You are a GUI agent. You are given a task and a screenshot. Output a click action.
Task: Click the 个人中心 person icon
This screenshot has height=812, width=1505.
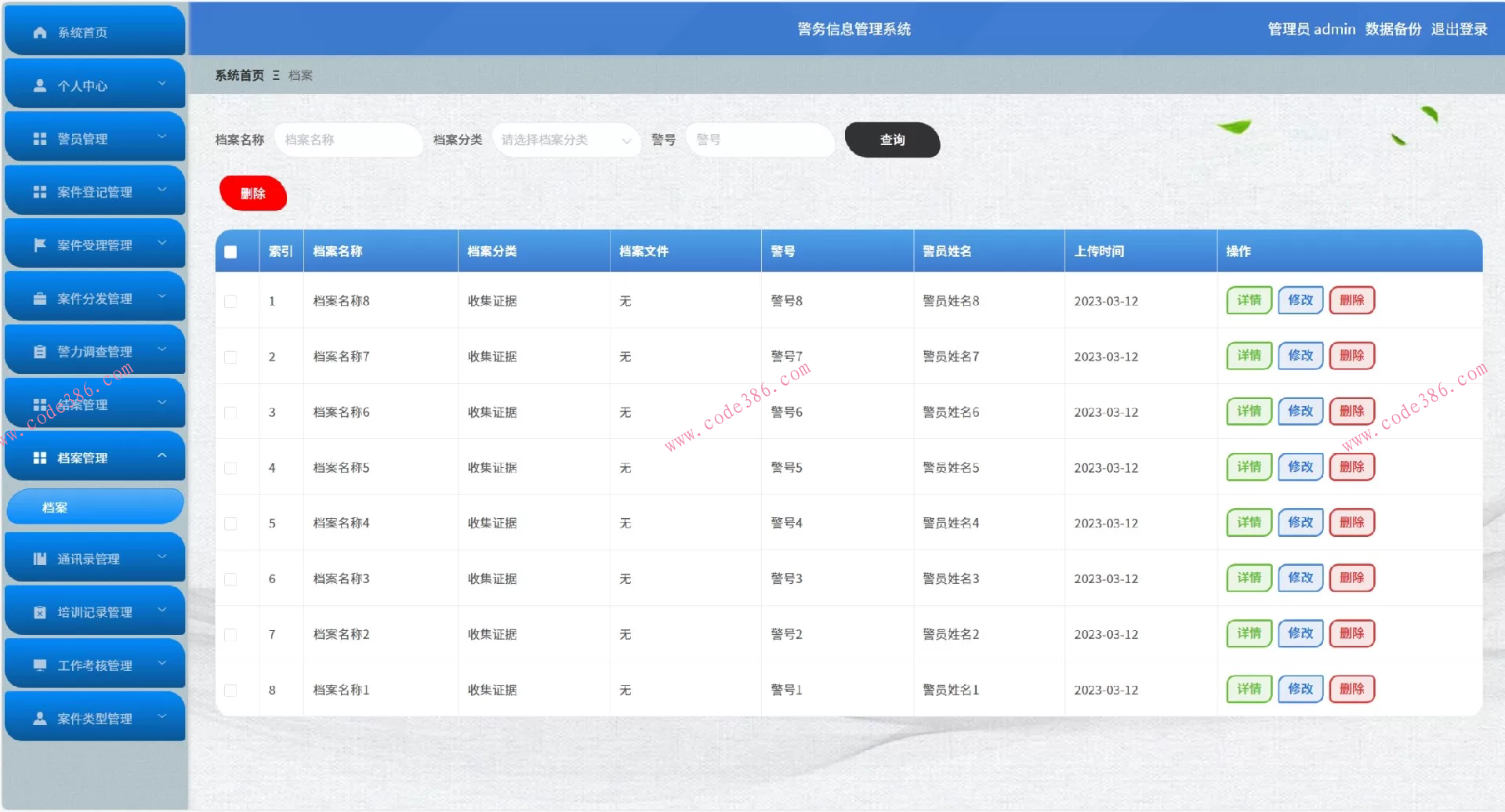[x=38, y=85]
